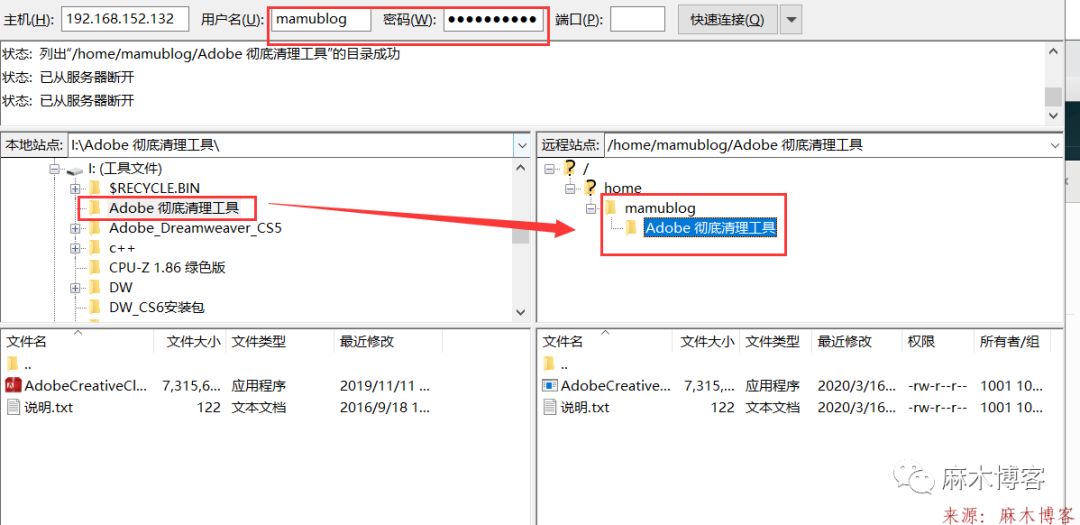Click the host address field 192.168.152.132
This screenshot has height=525, width=1080.
pos(125,19)
